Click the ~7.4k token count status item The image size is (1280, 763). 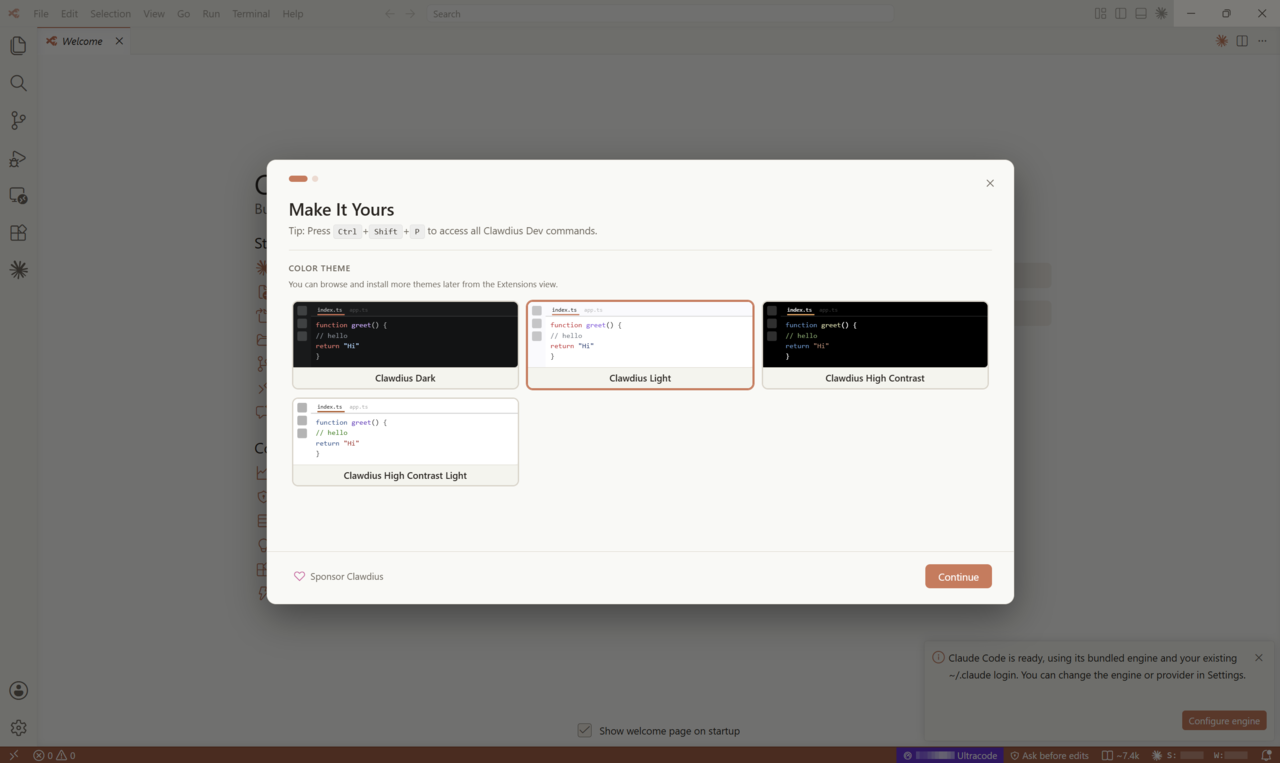pyautogui.click(x=1120, y=755)
